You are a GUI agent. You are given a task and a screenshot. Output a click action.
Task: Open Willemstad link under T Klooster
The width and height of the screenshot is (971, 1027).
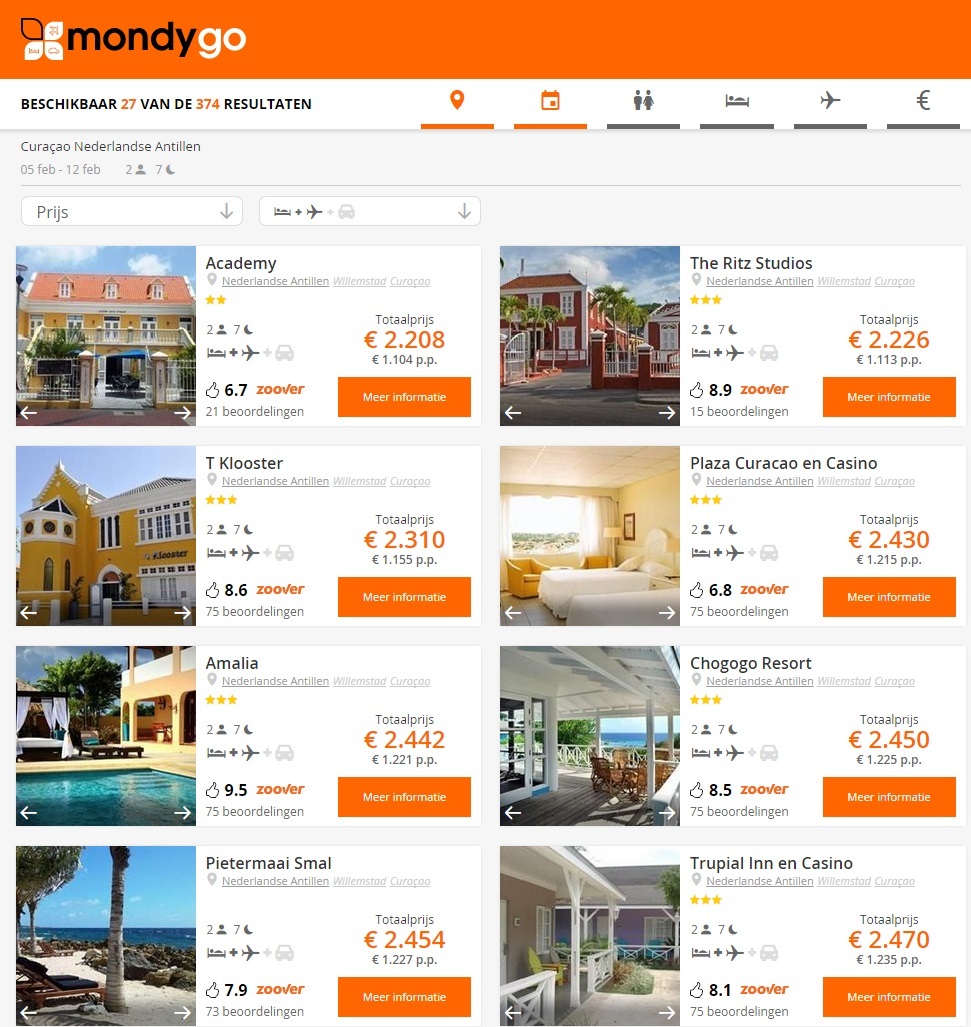click(x=359, y=481)
